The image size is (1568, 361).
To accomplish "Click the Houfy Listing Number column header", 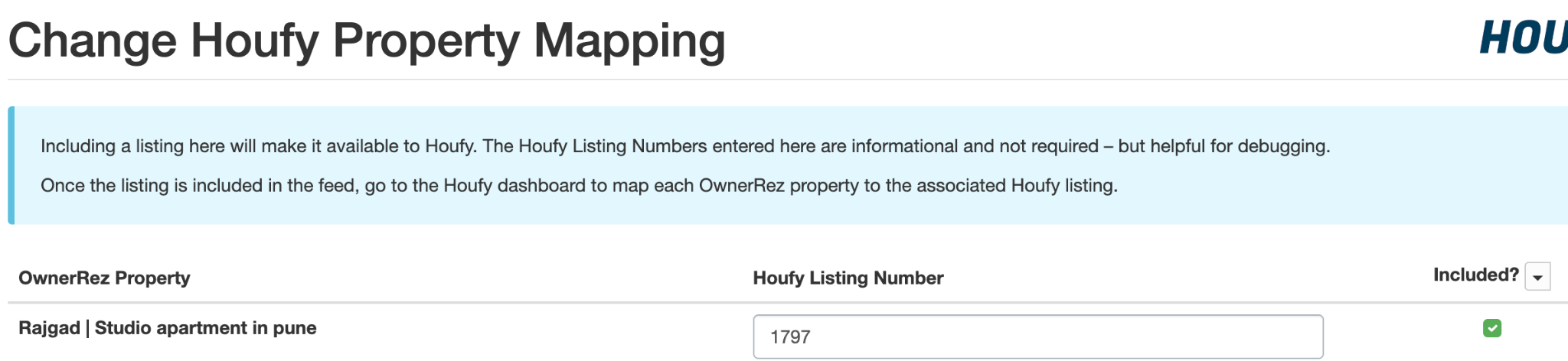I will [x=848, y=278].
